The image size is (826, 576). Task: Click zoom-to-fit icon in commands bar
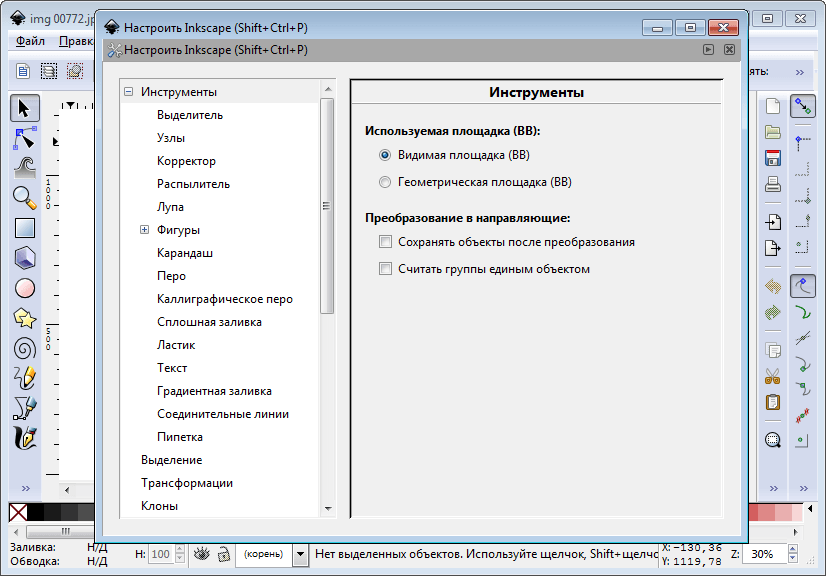(x=773, y=440)
